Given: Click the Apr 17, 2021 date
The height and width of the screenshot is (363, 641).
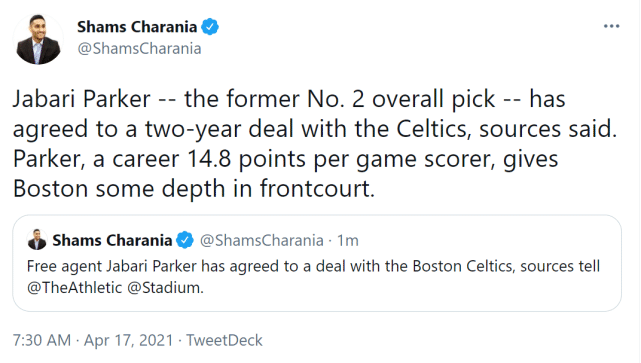Looking at the screenshot, I should (x=128, y=340).
